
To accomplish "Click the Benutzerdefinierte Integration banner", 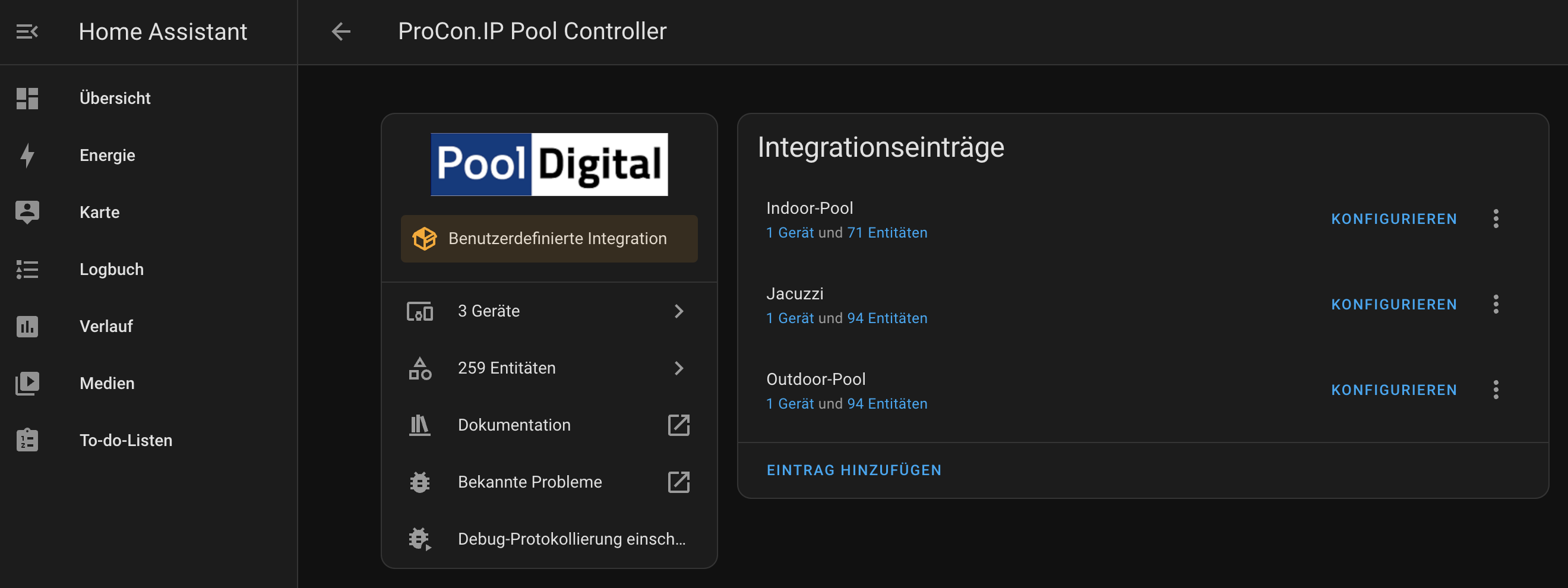I will click(549, 239).
